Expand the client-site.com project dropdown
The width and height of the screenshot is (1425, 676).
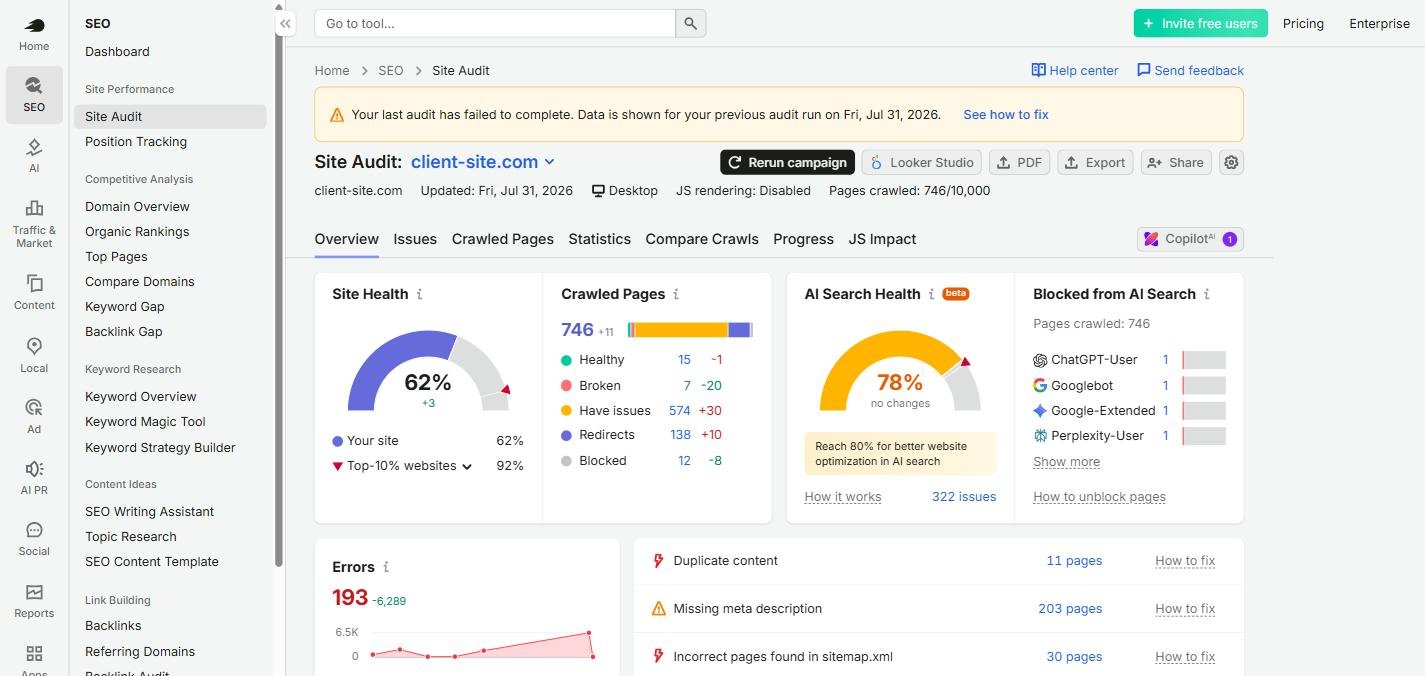click(x=549, y=162)
